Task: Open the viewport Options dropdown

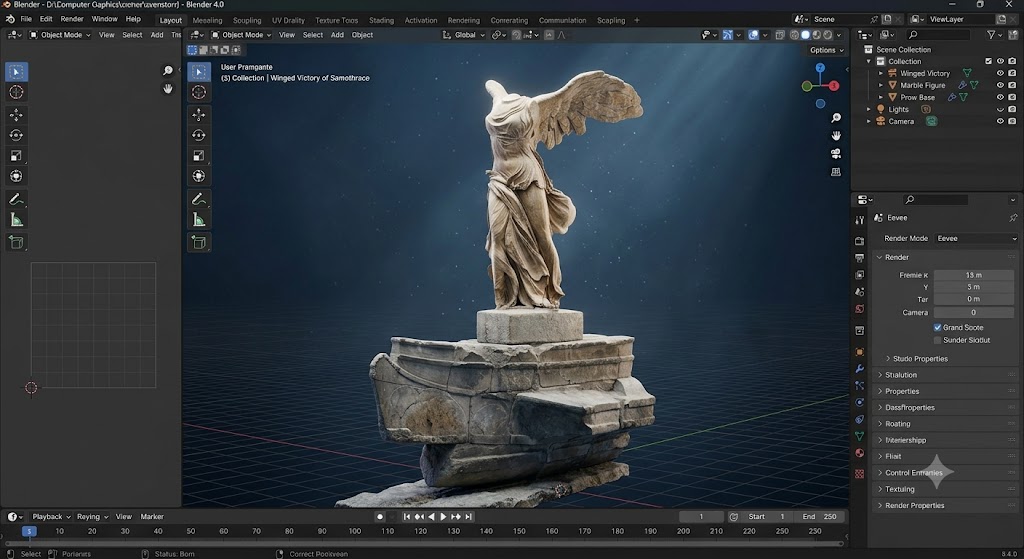Action: 827,50
